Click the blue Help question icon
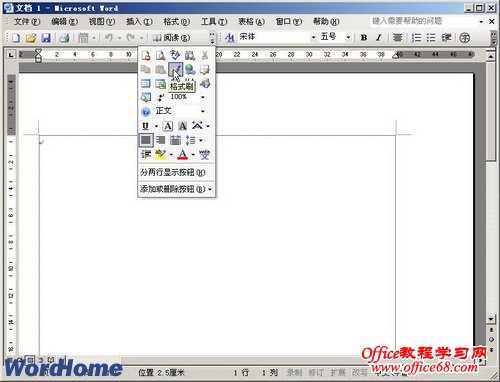The image size is (500, 382). (146, 112)
